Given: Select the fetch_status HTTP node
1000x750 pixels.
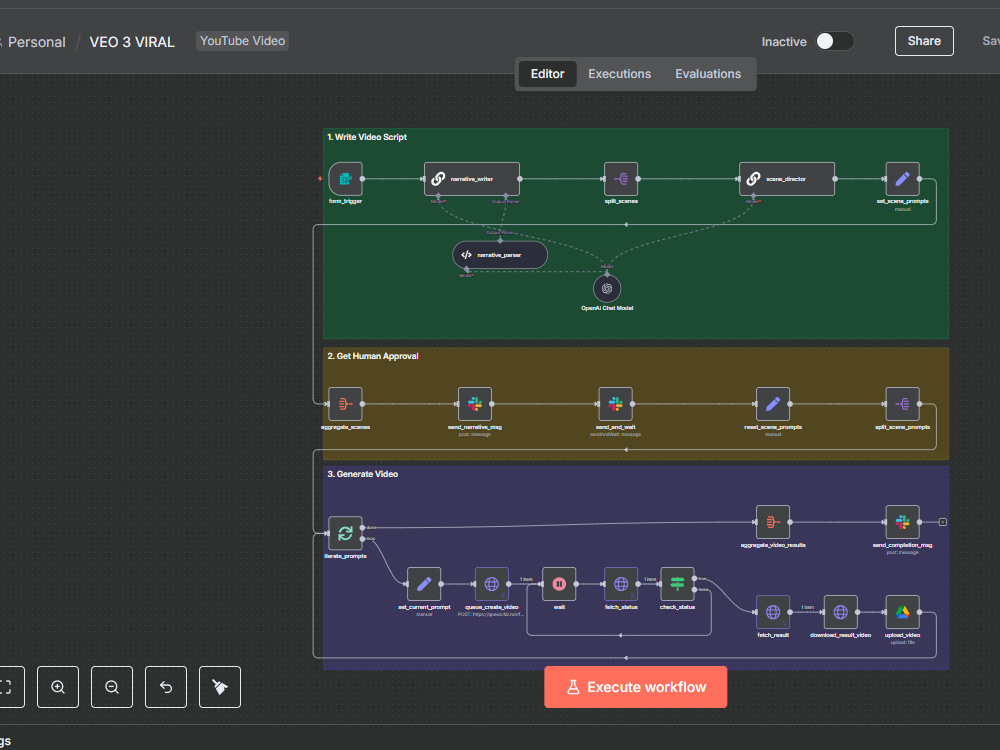Looking at the screenshot, I should click(621, 584).
